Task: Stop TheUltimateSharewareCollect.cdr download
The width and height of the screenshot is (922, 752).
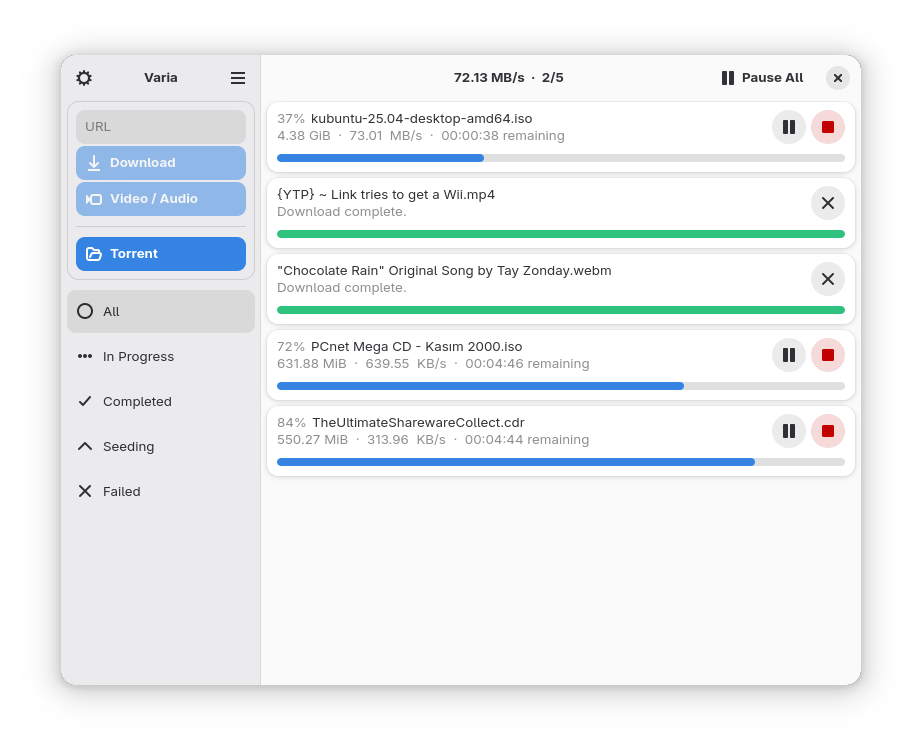Action: (828, 431)
